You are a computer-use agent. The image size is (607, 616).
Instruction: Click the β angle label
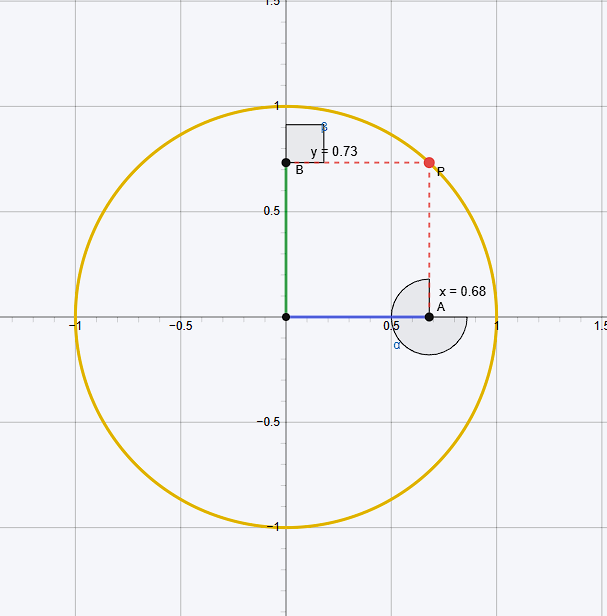click(x=324, y=127)
